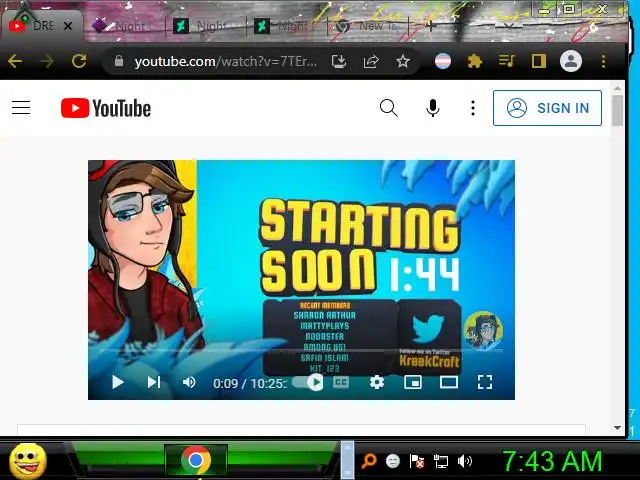Mute the video volume
Image resolution: width=640 pixels, height=480 pixels.
[x=189, y=382]
